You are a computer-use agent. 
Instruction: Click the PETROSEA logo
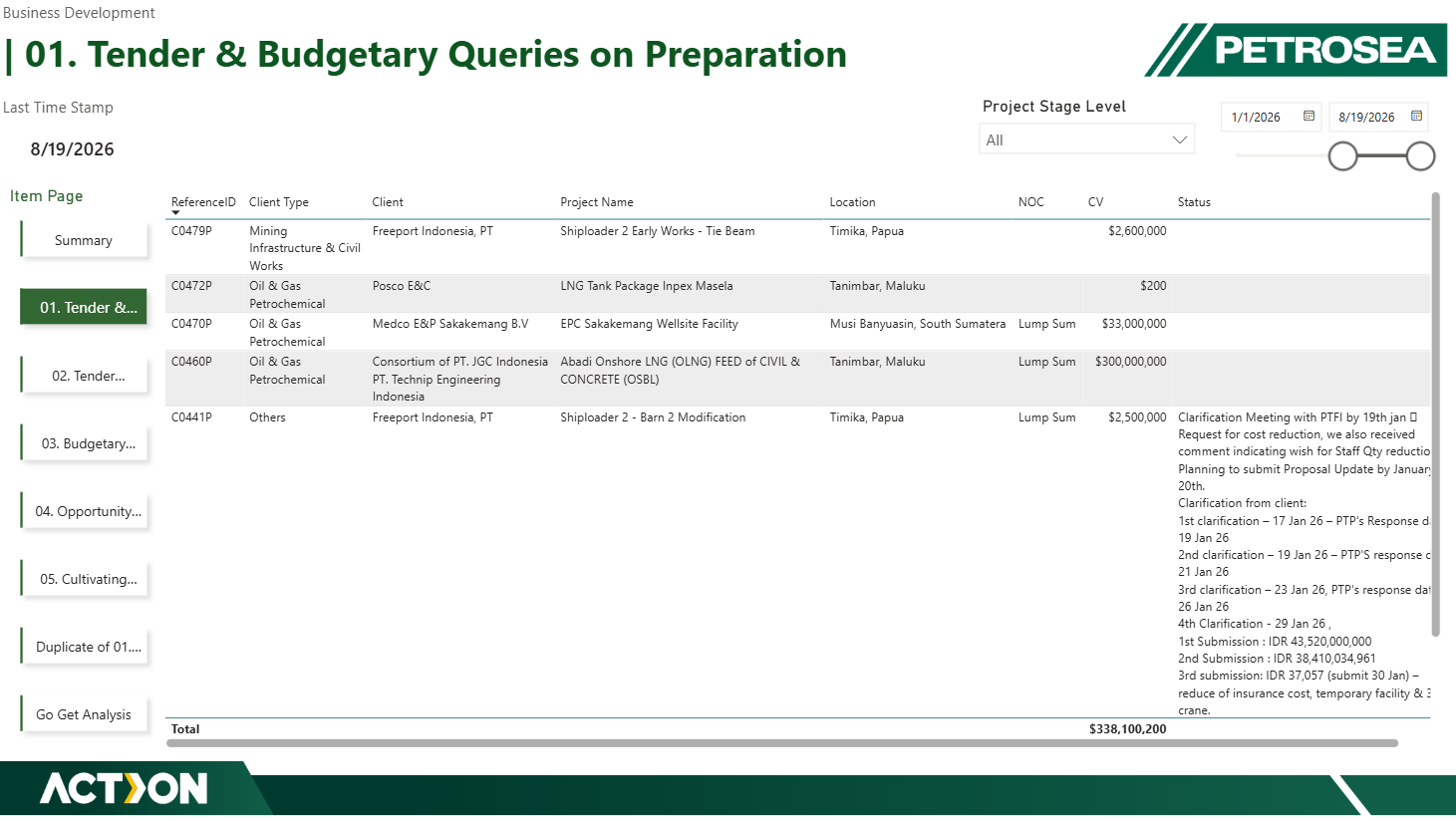pos(1297,50)
